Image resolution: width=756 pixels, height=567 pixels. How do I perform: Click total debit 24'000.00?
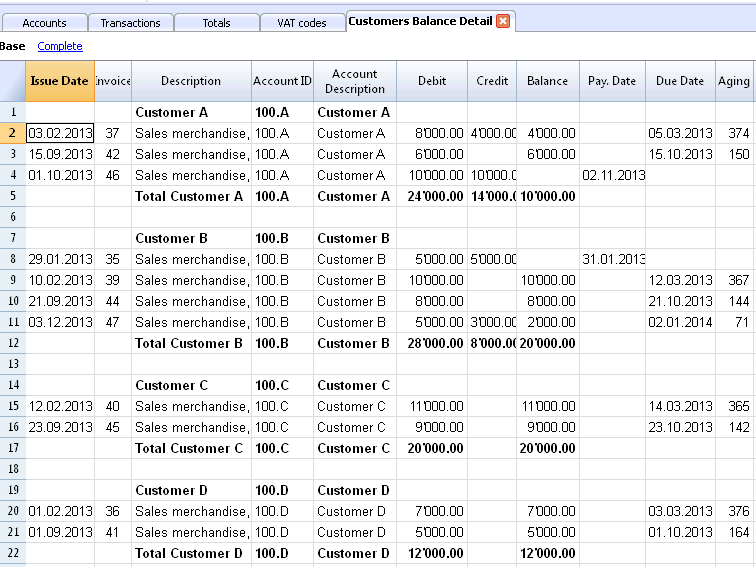432,196
